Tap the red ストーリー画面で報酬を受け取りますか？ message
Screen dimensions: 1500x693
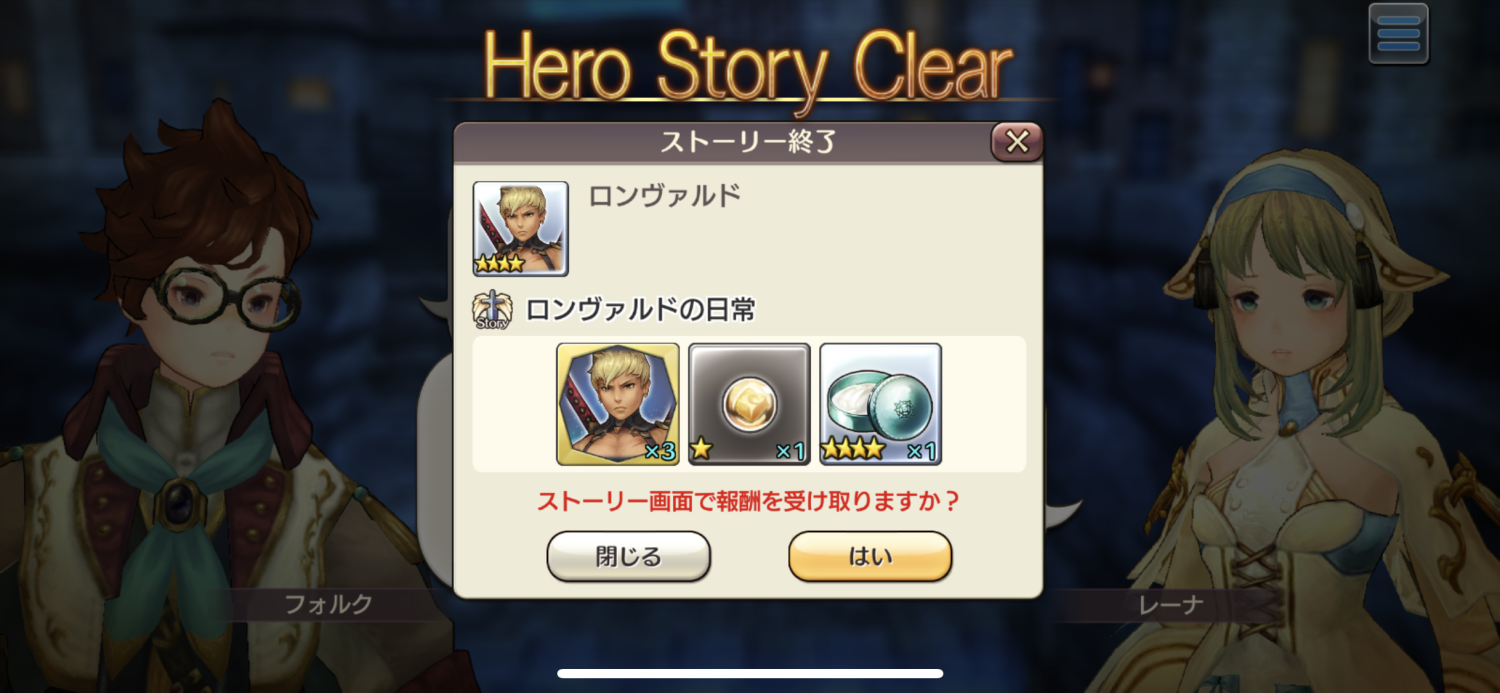[x=749, y=500]
